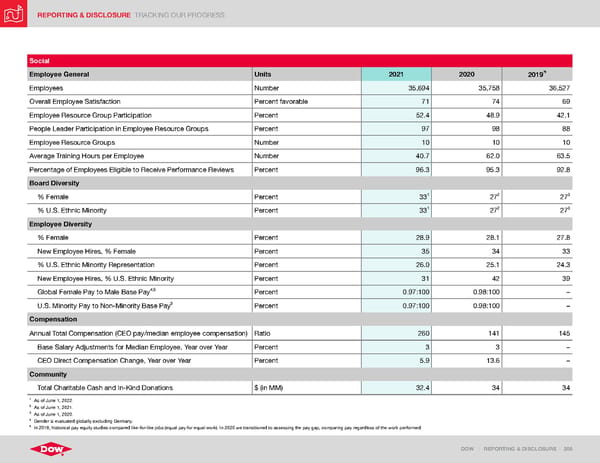Click the 'Compensation' section header
The height and width of the screenshot is (463, 600).
click(x=53, y=319)
